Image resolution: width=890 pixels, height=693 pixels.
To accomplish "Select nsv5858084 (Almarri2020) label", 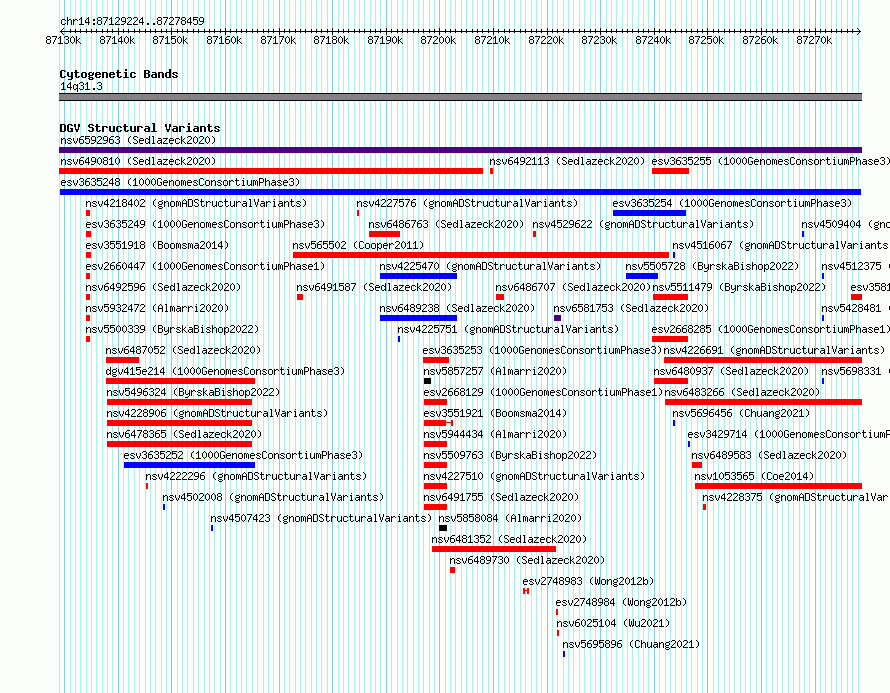I will [x=510, y=518].
